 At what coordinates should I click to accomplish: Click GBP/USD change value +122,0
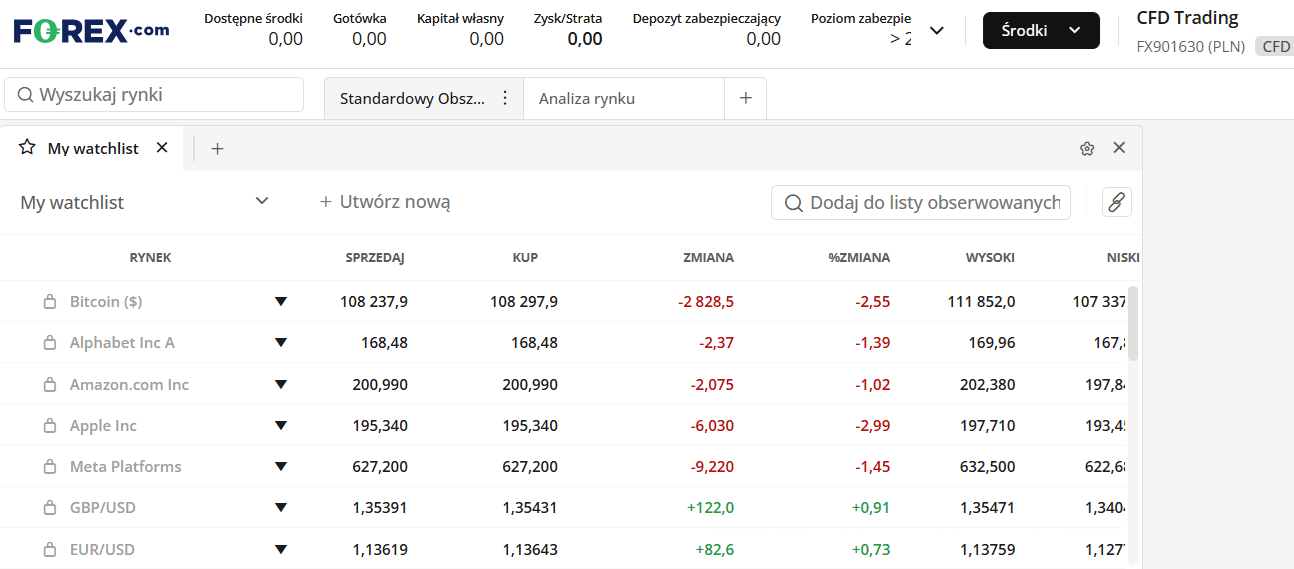(710, 507)
